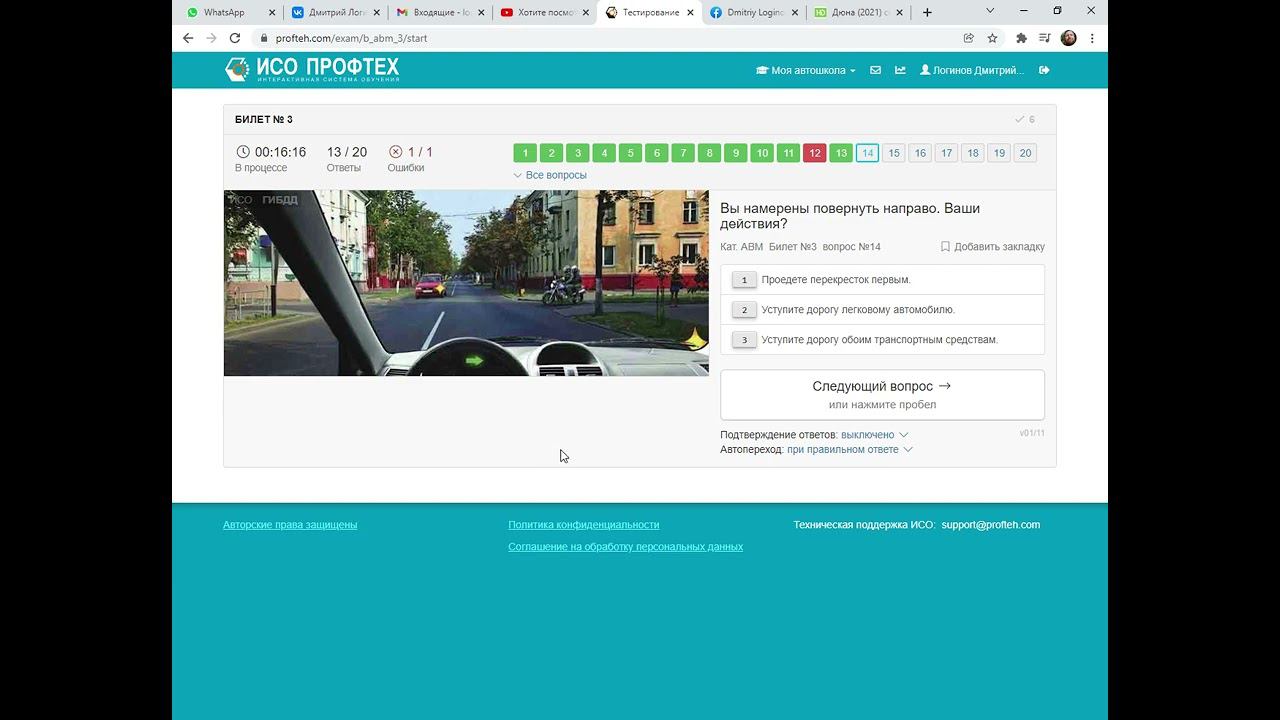Viewport: 1280px width, 720px height.
Task: Open the media control icon in Chrome toolbar
Action: tap(1045, 38)
